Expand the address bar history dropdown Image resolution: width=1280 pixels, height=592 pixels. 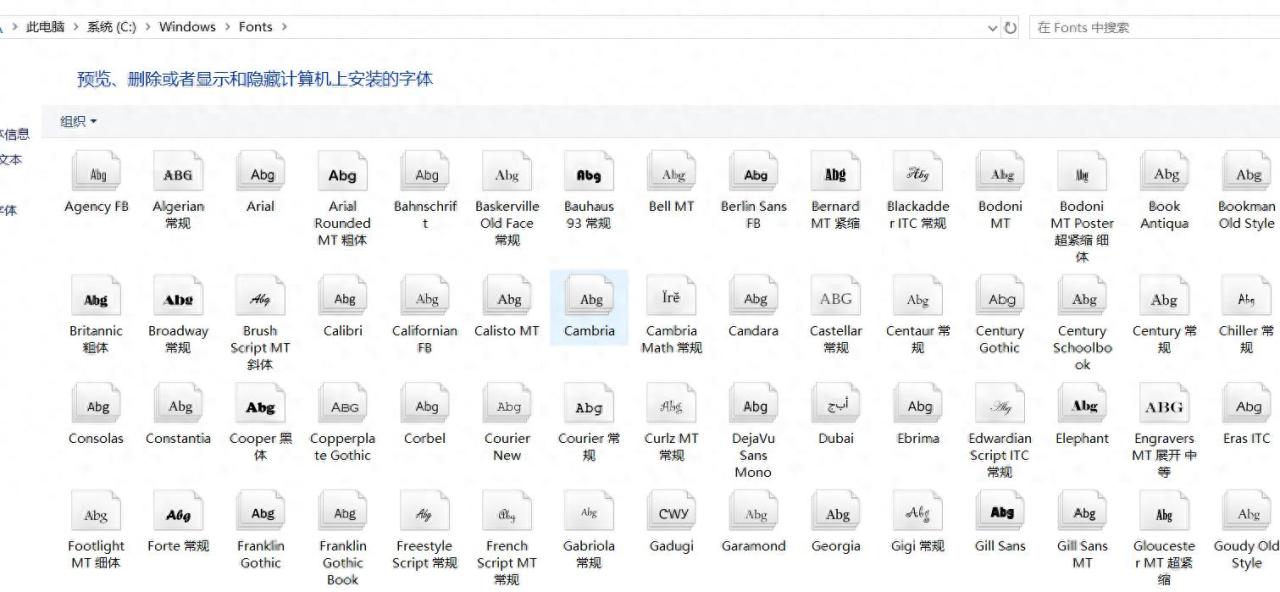(992, 28)
